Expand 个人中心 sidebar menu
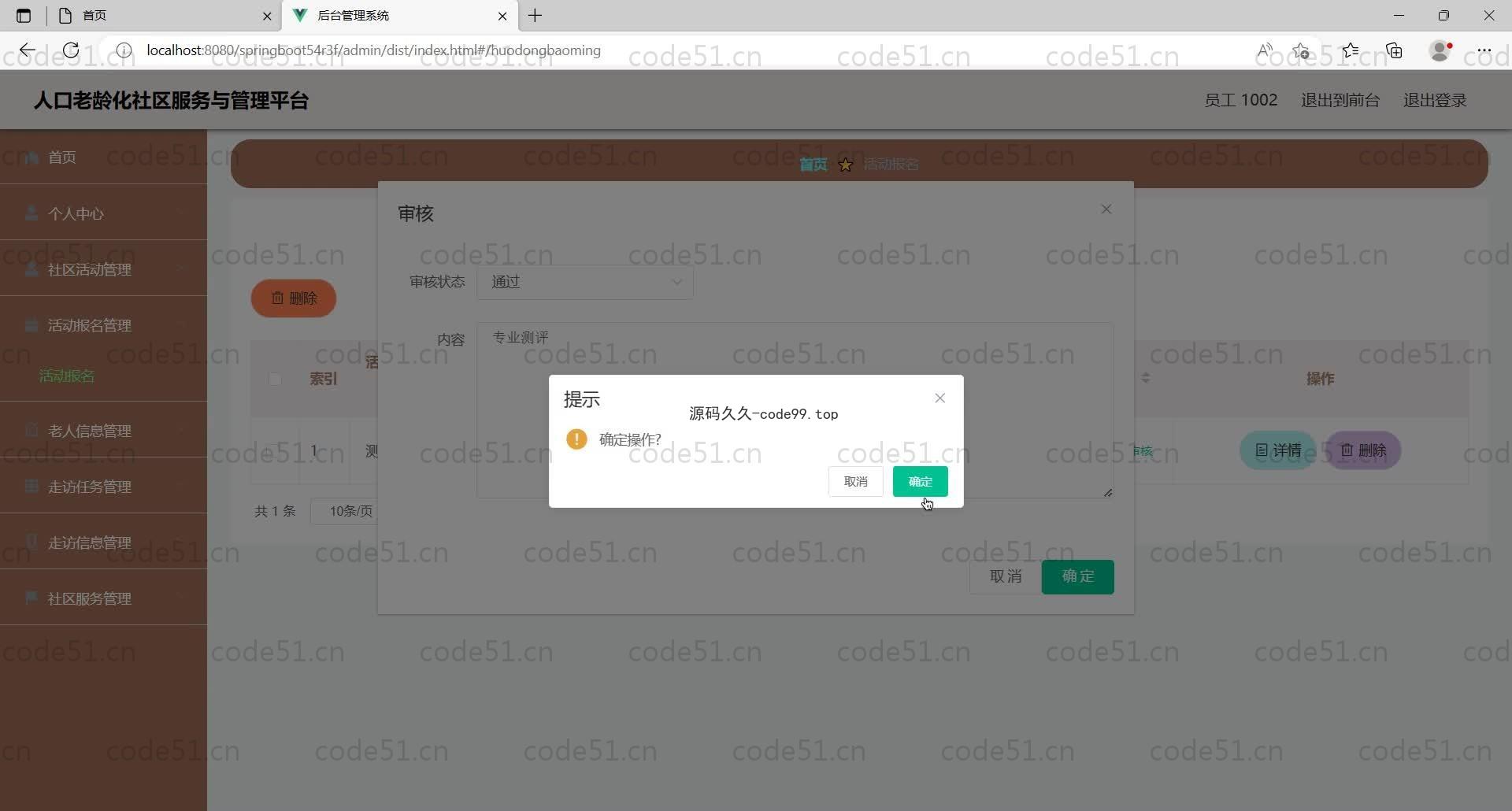 click(x=103, y=213)
